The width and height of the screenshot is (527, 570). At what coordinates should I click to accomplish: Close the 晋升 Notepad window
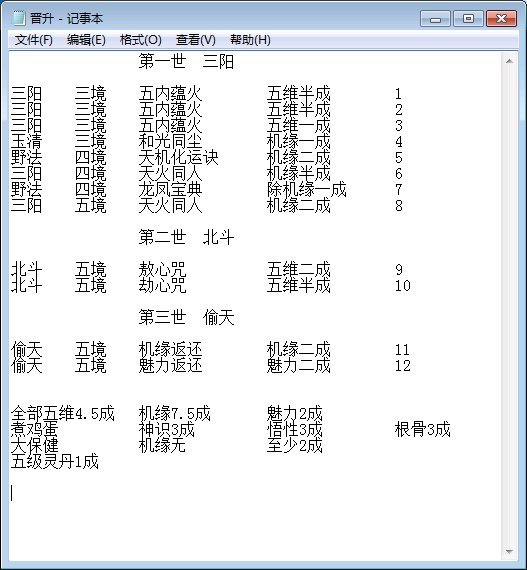click(501, 18)
